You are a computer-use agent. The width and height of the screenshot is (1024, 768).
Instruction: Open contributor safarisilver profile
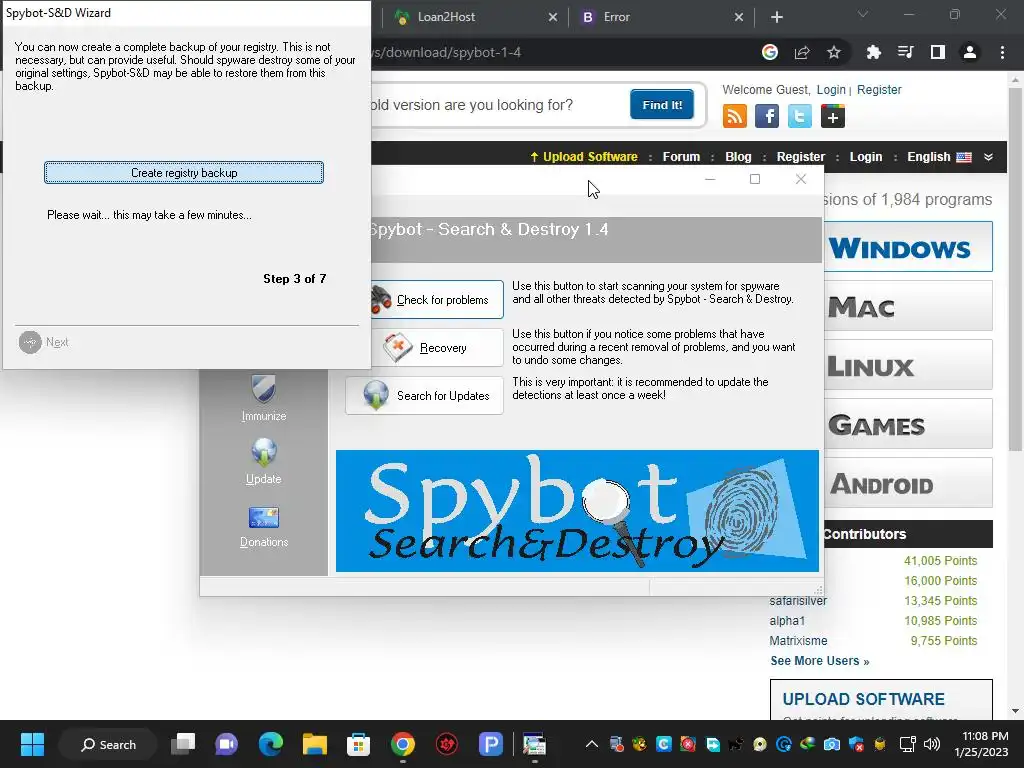[798, 601]
